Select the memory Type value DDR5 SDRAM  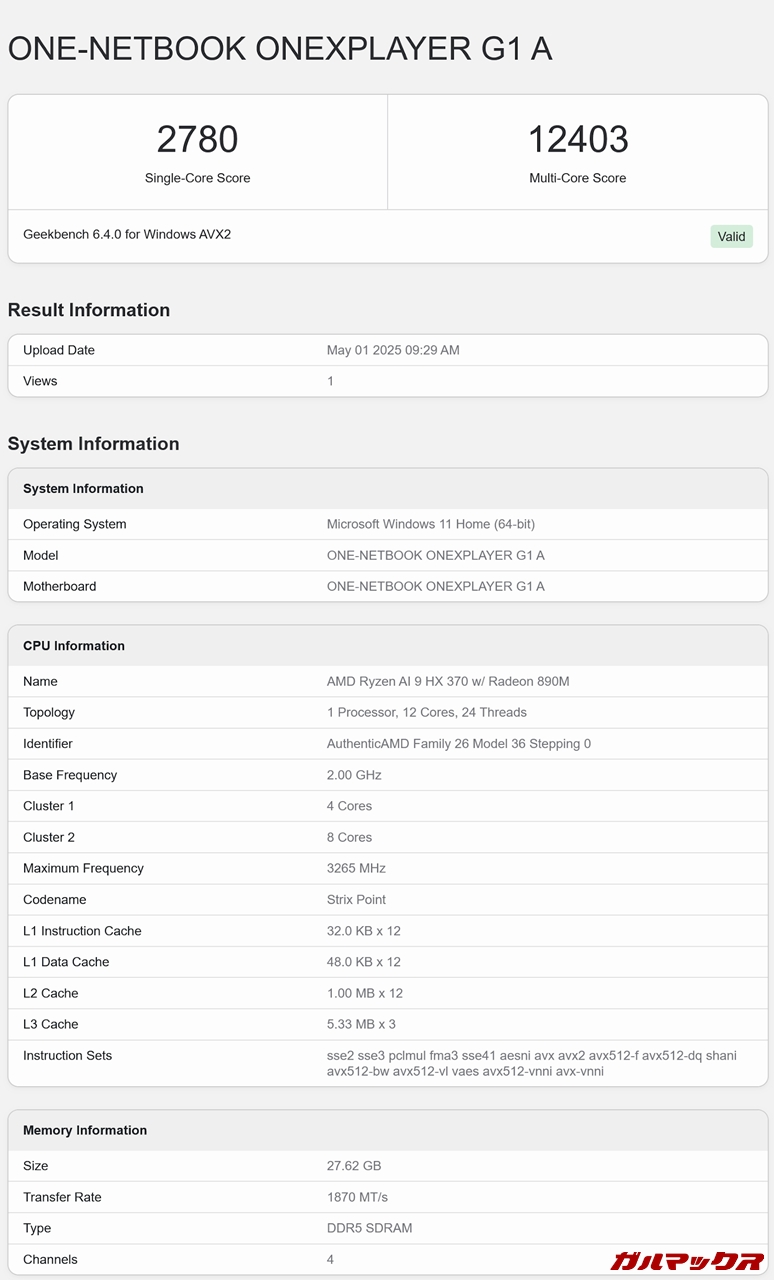tap(369, 1228)
